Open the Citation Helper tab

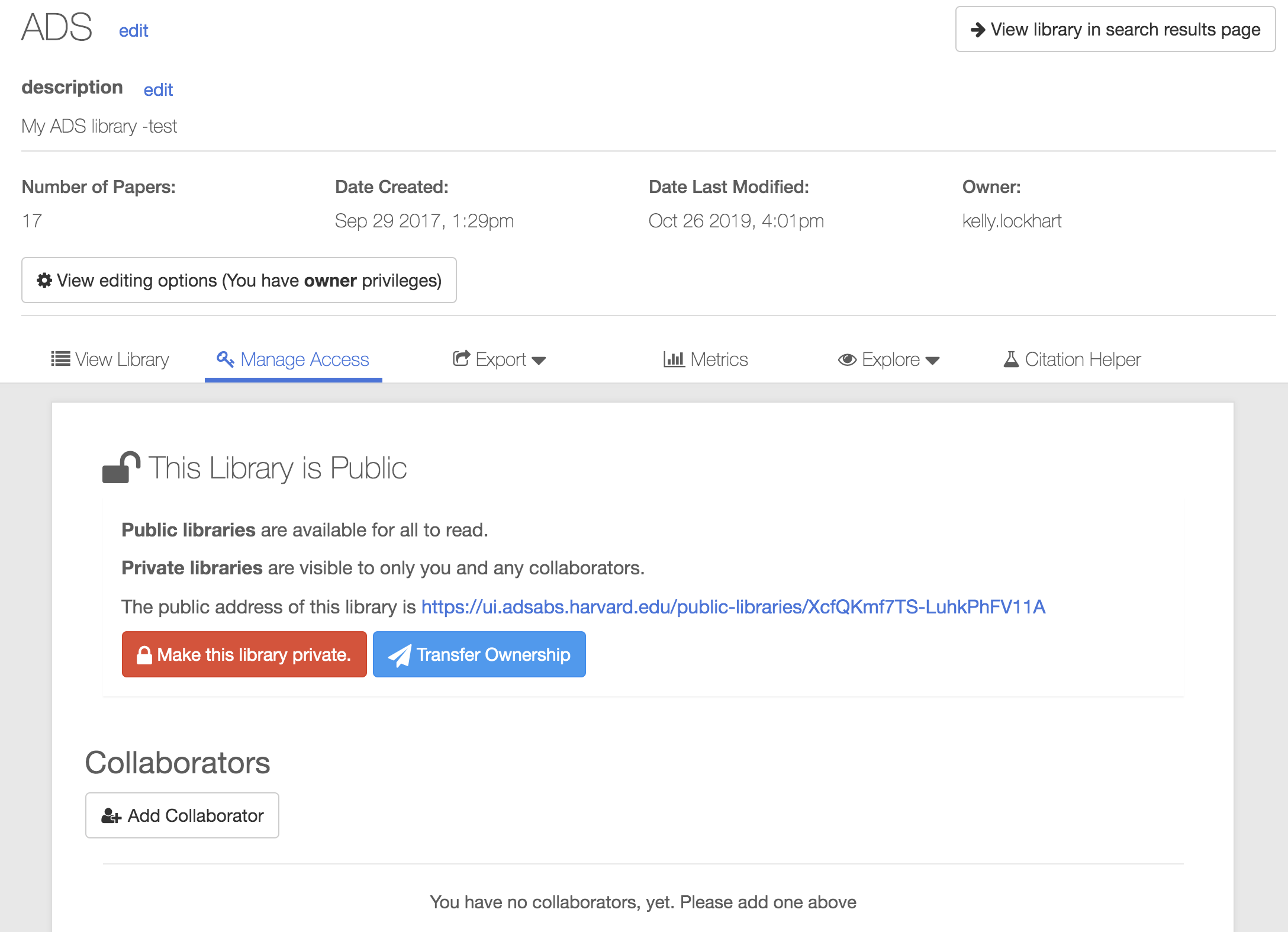1082,359
